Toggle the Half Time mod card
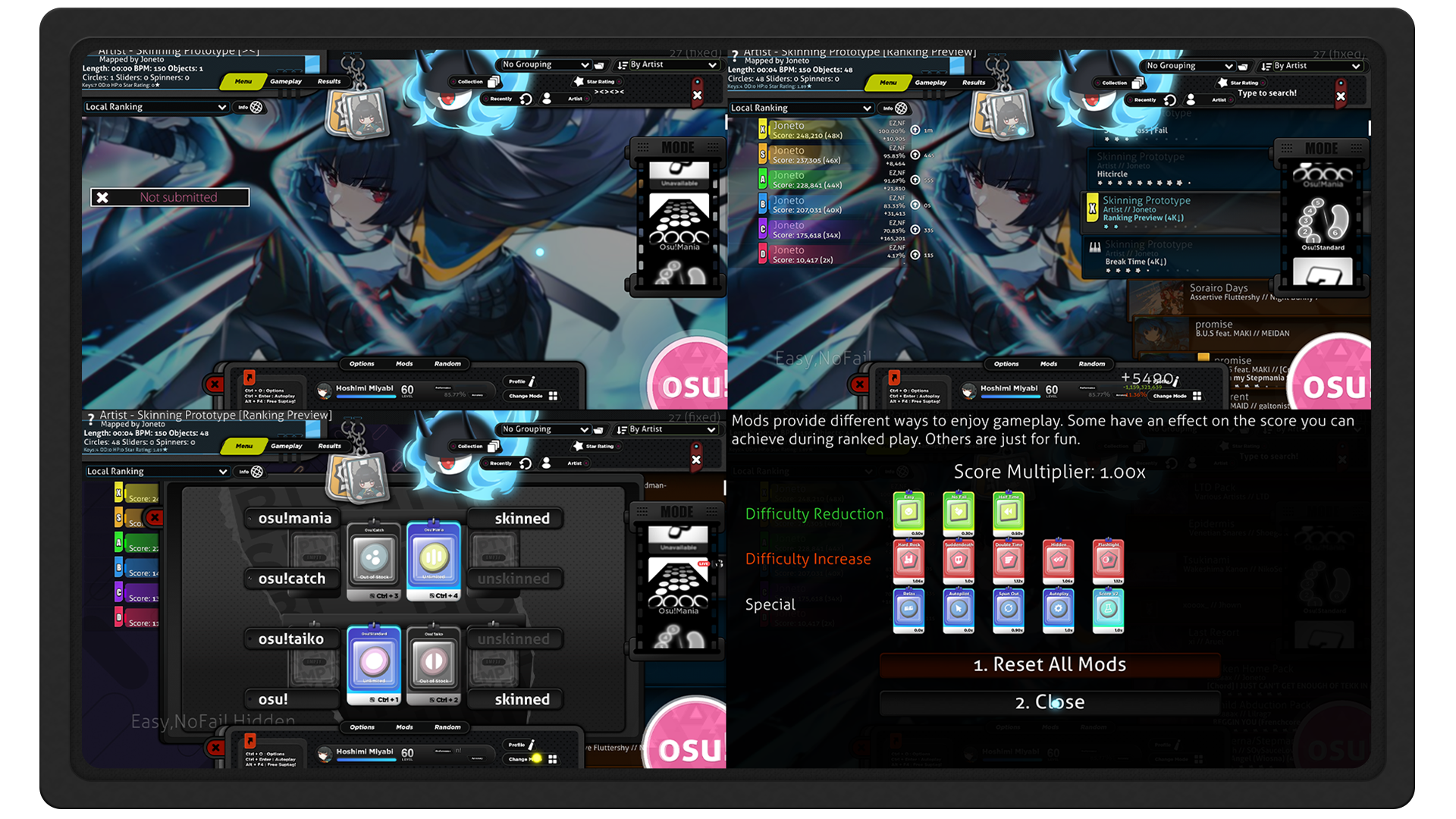The image size is (1456, 819). click(1009, 513)
